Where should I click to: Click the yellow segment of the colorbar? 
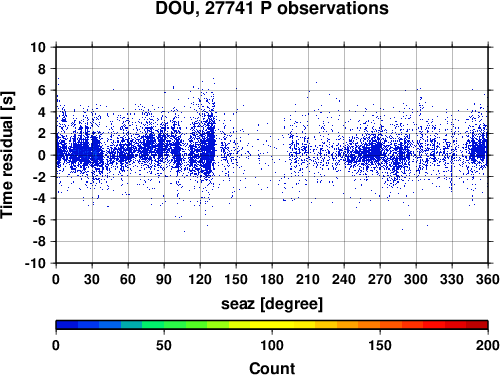(272, 325)
